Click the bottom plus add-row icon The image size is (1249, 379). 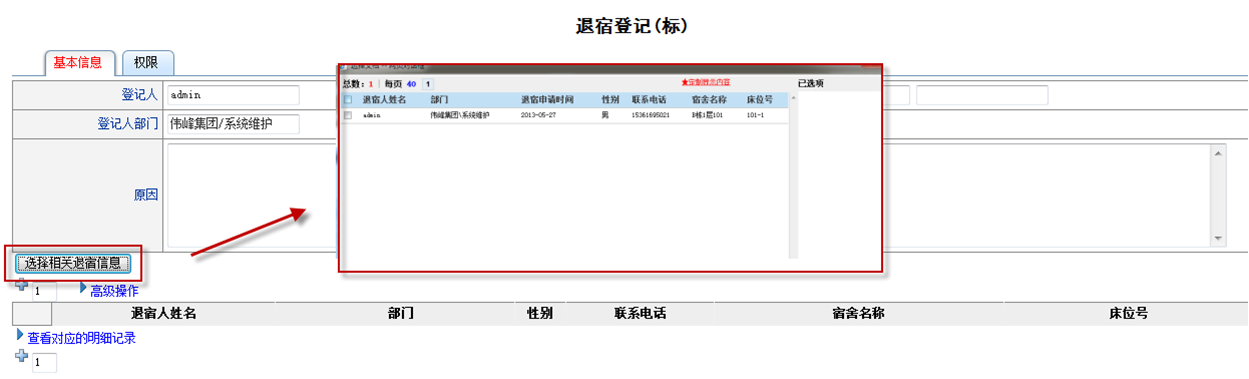[x=22, y=356]
